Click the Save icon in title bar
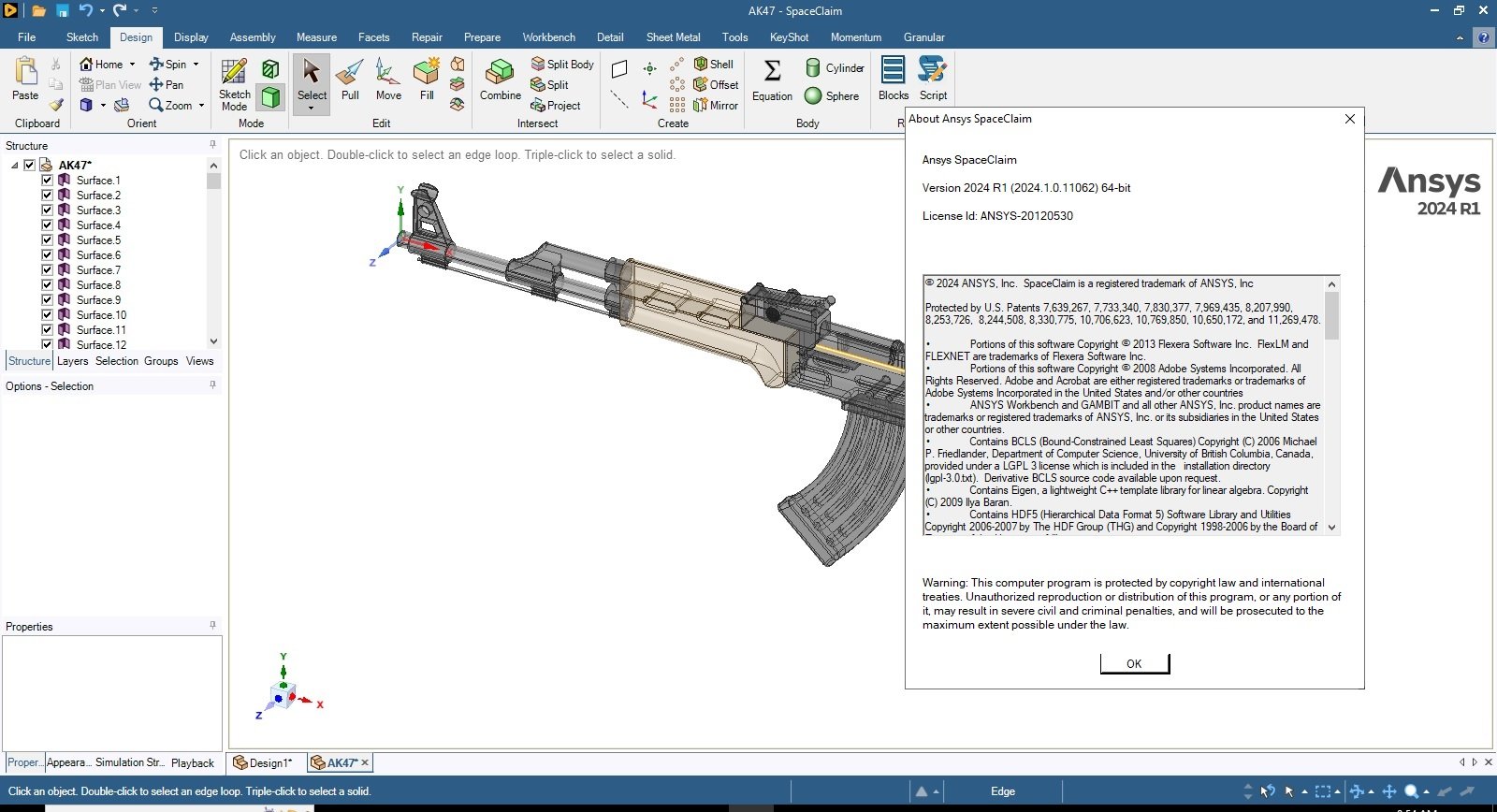The width and height of the screenshot is (1497, 812). pyautogui.click(x=62, y=11)
